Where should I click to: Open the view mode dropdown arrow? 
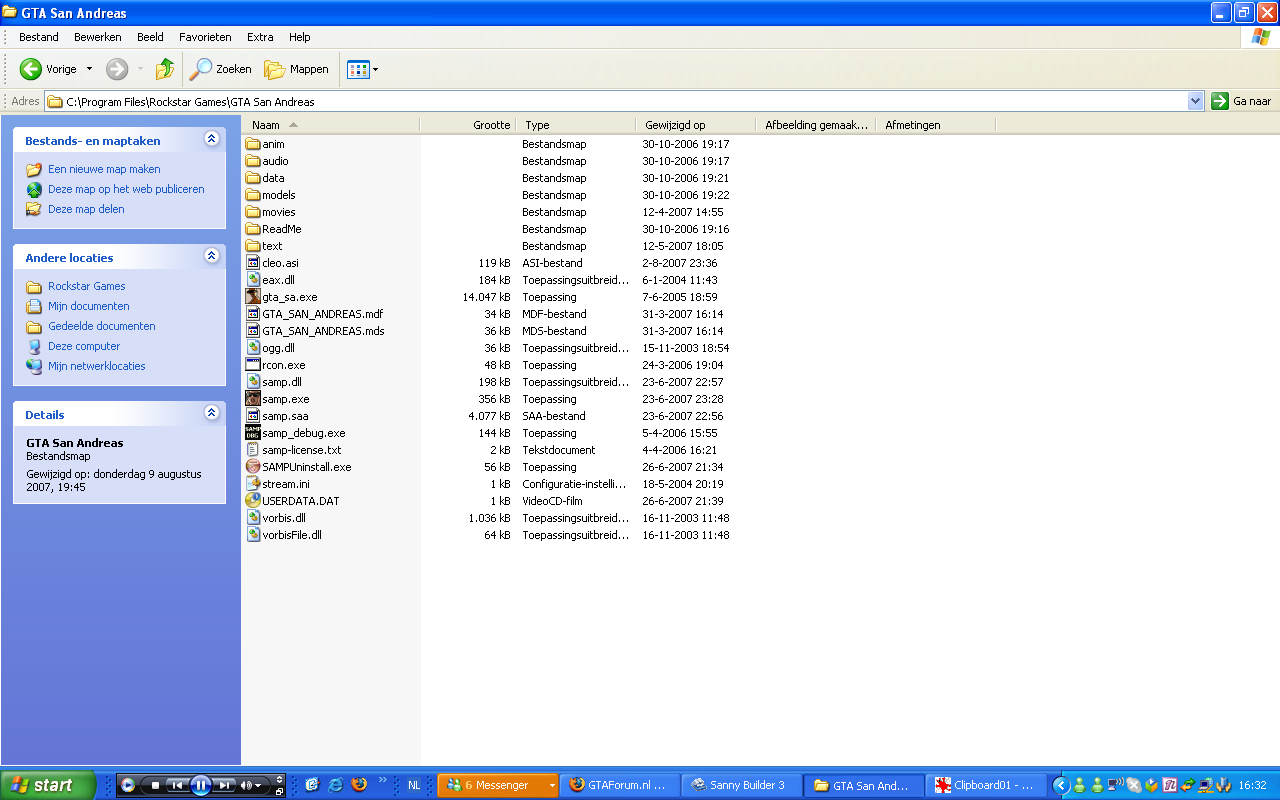375,69
